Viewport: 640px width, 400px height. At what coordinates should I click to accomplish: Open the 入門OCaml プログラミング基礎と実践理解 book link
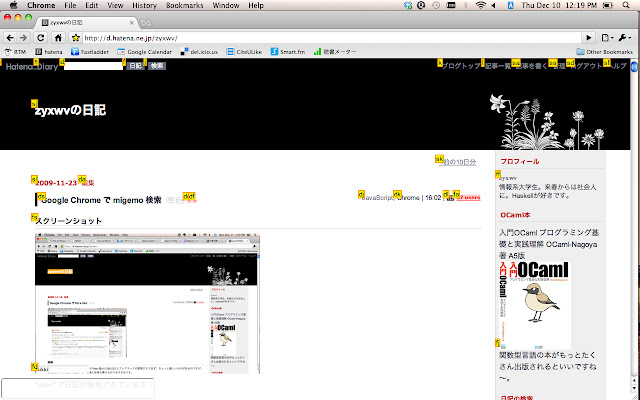pos(548,244)
